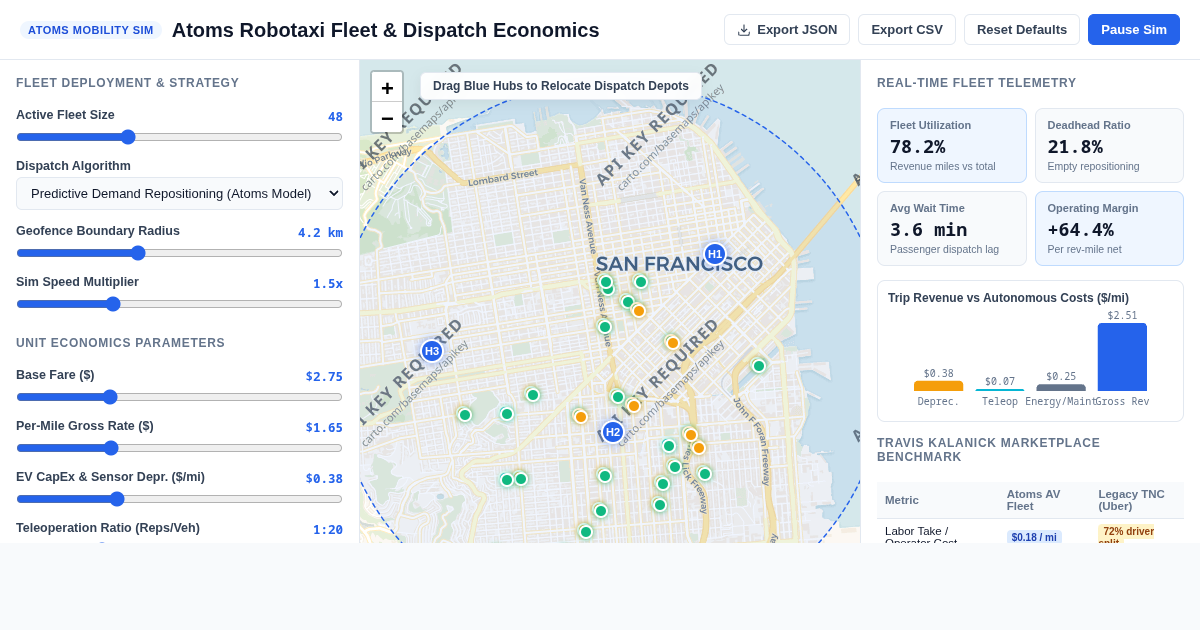Zoom out the map with minus button
The width and height of the screenshot is (1200, 630).
387,117
